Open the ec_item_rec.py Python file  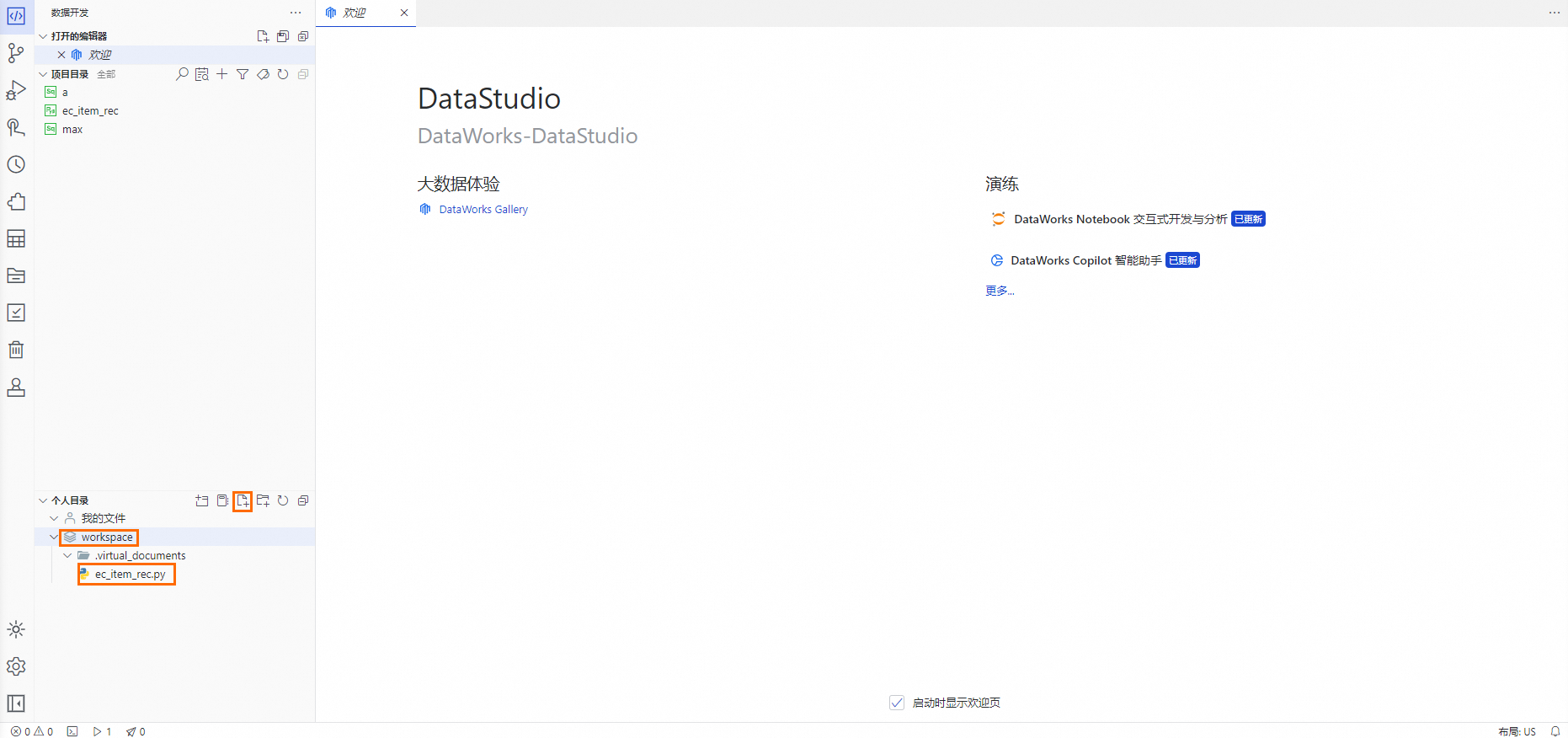click(175, 574)
